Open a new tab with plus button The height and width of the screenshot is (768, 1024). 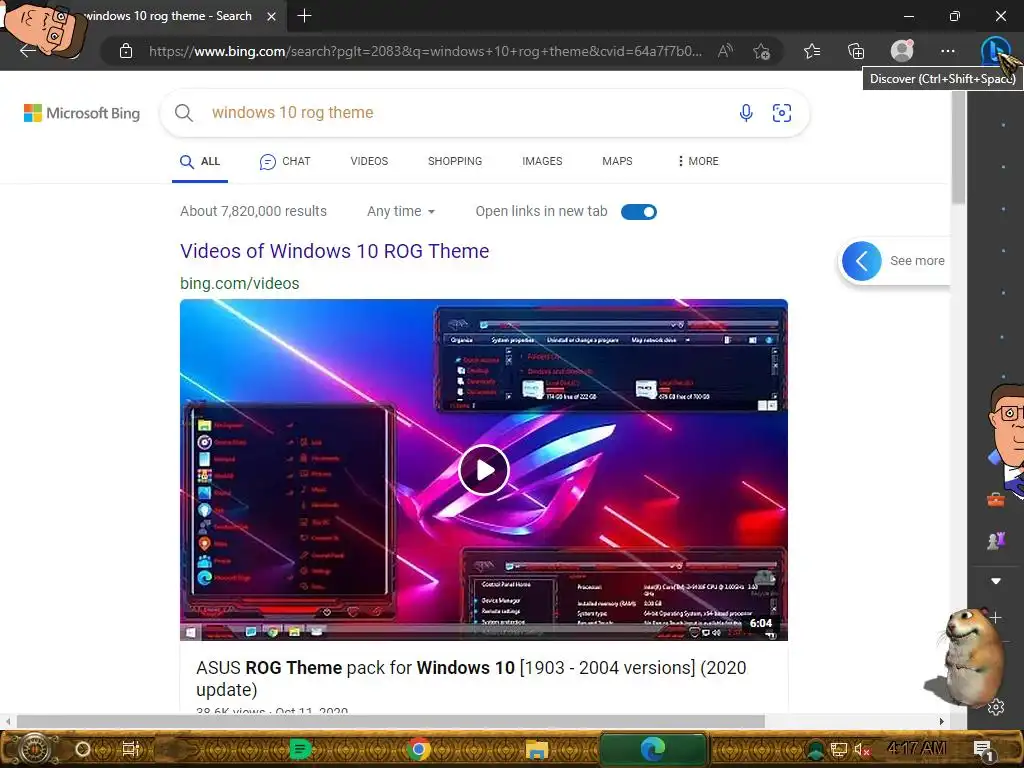point(304,16)
